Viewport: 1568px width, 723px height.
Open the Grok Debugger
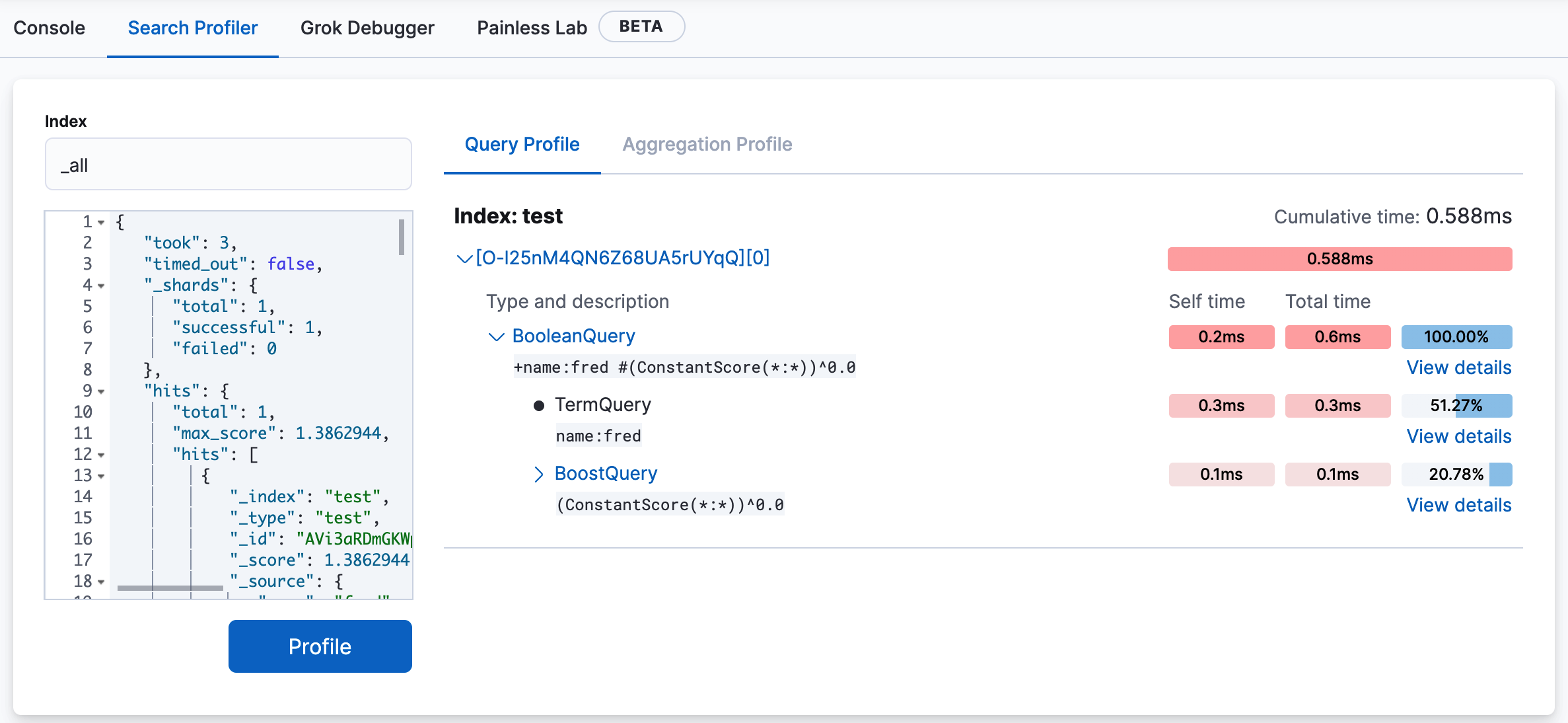click(367, 28)
